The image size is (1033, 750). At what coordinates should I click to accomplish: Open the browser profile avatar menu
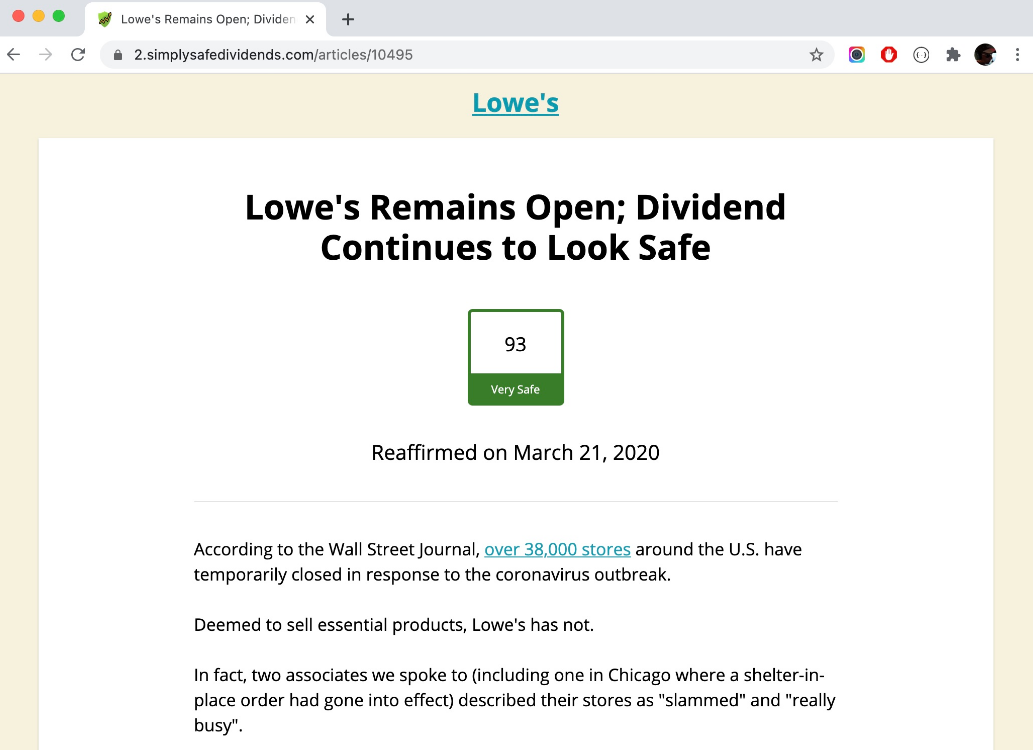click(x=985, y=55)
